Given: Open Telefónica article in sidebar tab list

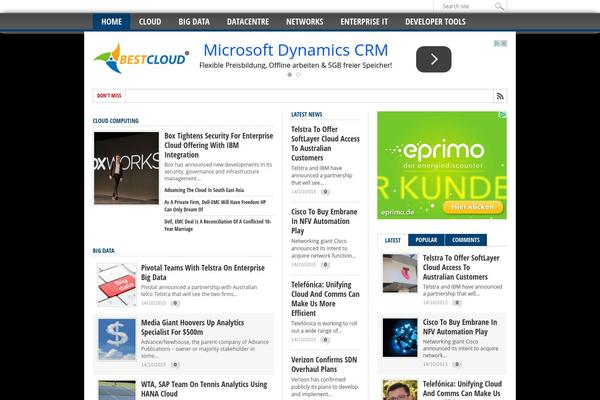Looking at the screenshot, I should pyautogui.click(x=462, y=389).
